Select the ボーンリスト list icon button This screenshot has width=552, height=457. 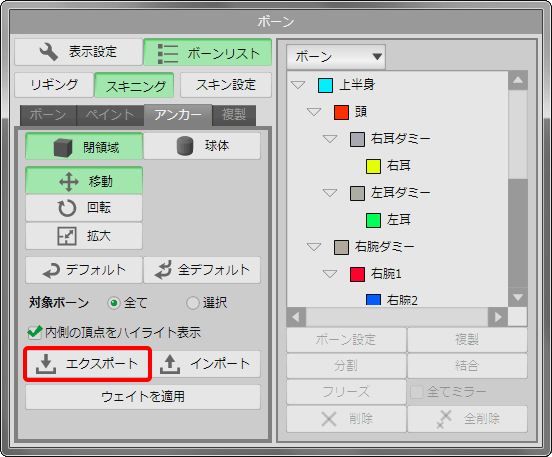pyautogui.click(x=208, y=52)
